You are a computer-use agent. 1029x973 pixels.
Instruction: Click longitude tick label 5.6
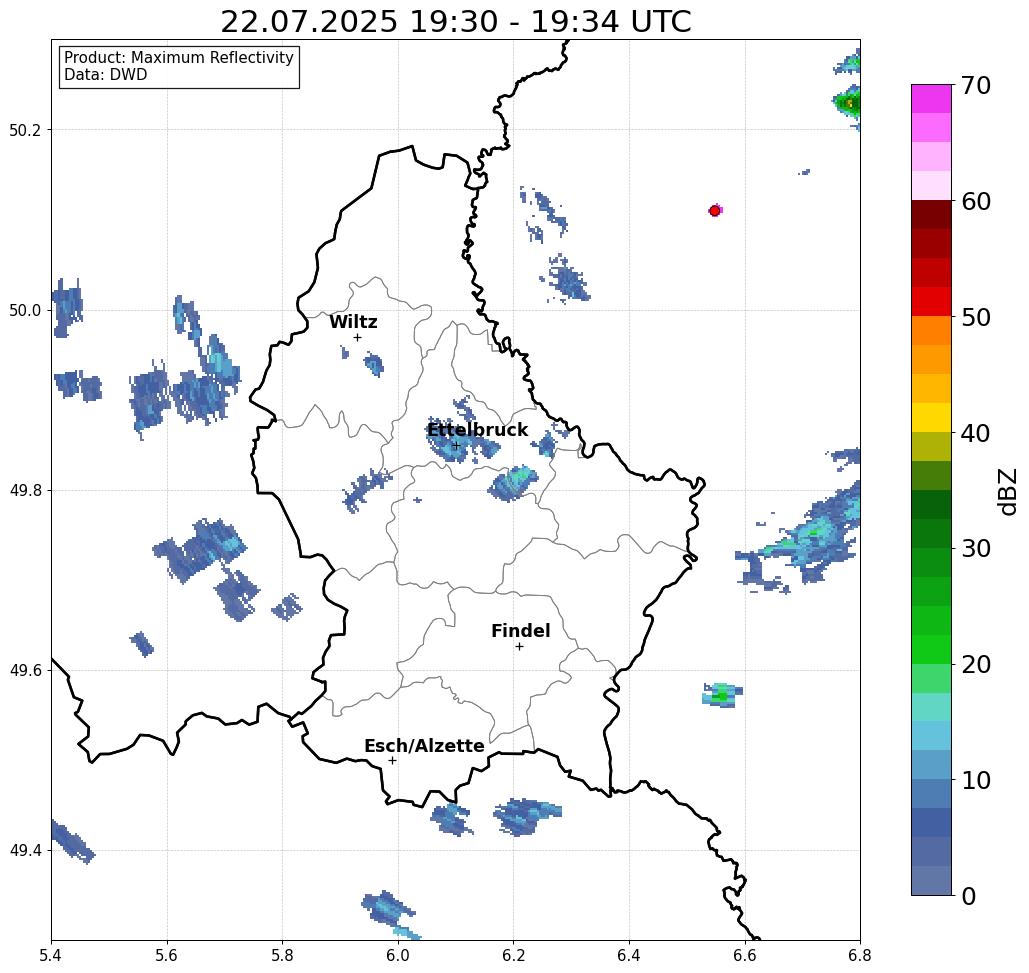167,955
